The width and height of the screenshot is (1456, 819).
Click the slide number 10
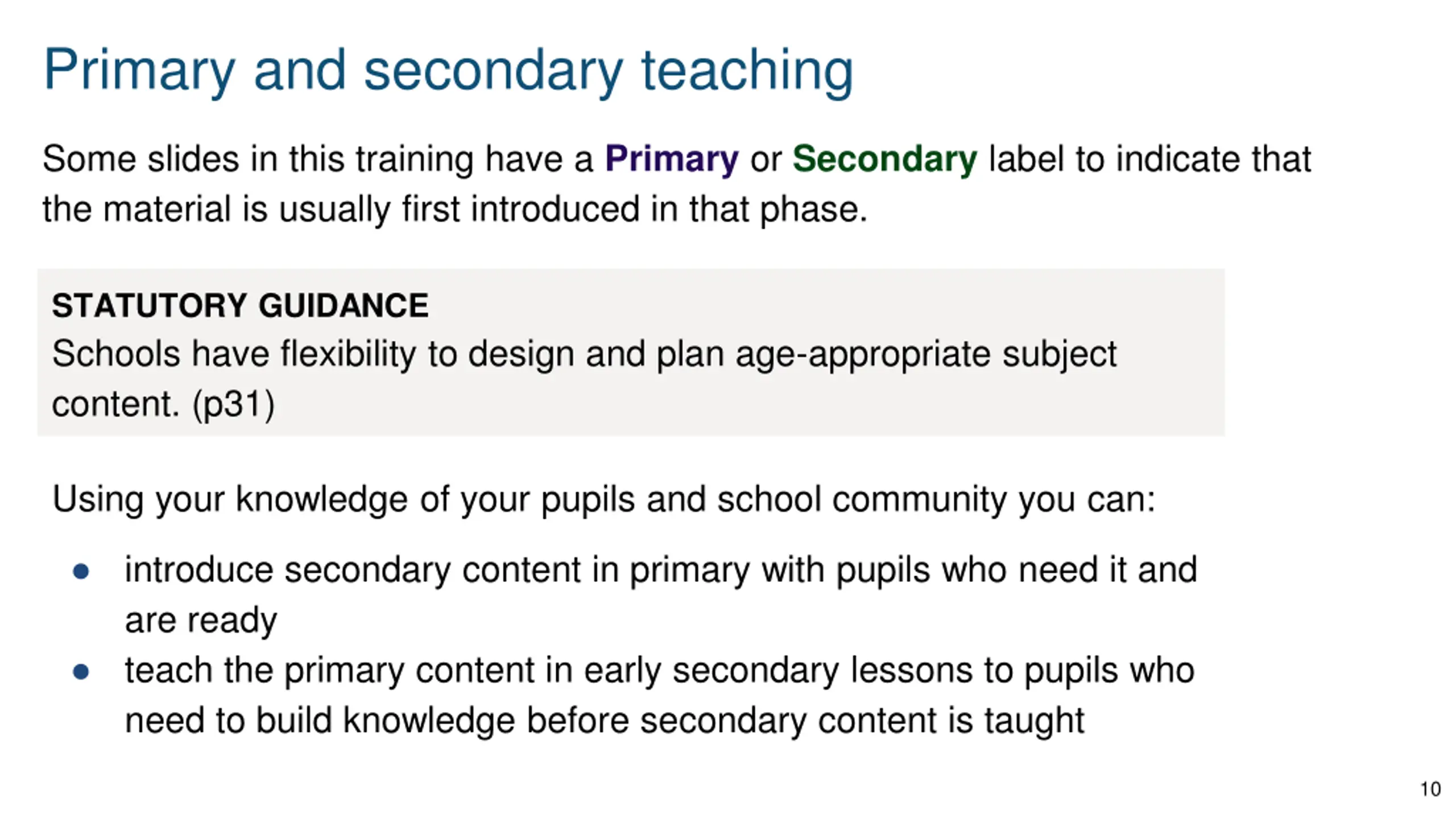[x=1430, y=789]
